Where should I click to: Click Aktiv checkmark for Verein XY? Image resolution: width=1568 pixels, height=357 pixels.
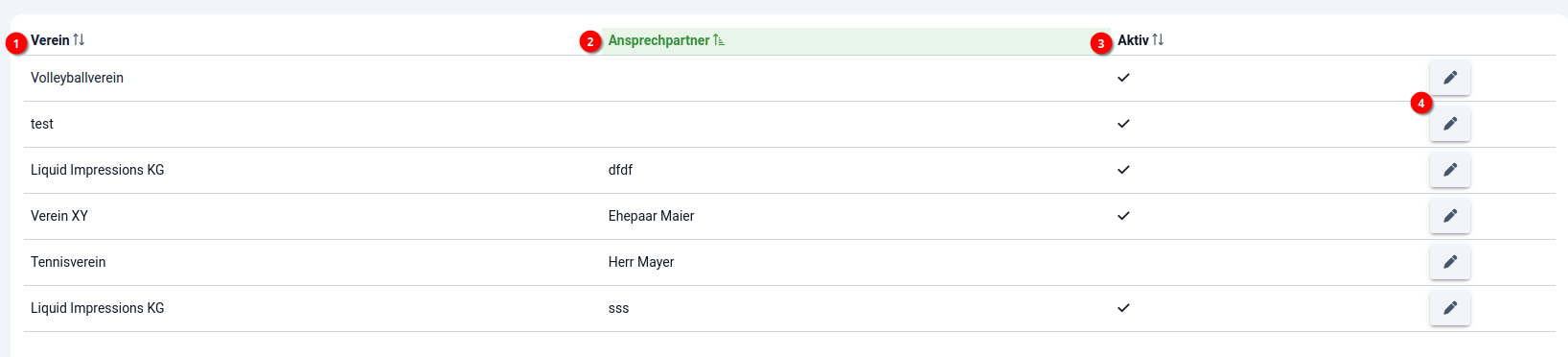[1123, 216]
